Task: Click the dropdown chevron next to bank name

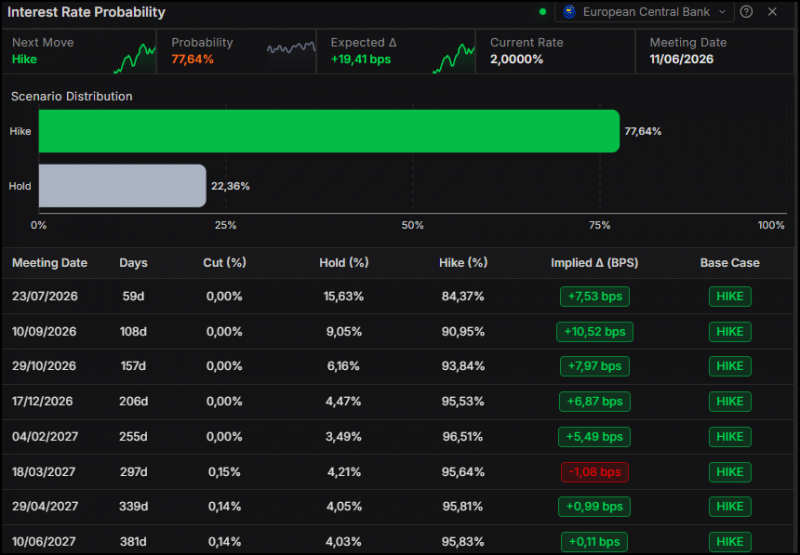Action: coord(722,12)
